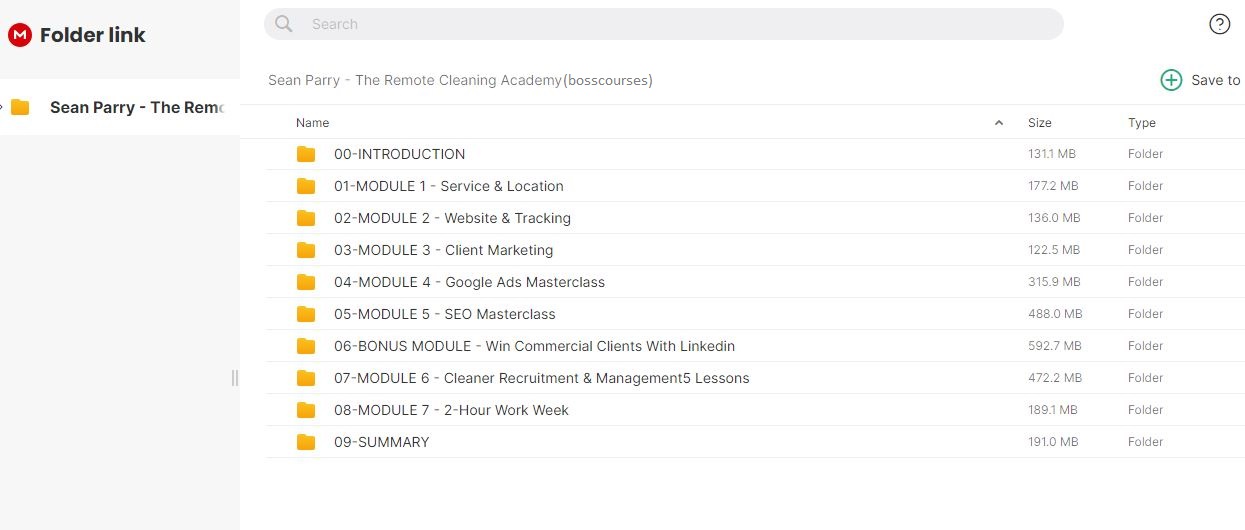The height and width of the screenshot is (530, 1245).
Task: Click the search magnifier icon
Action: [x=284, y=24]
